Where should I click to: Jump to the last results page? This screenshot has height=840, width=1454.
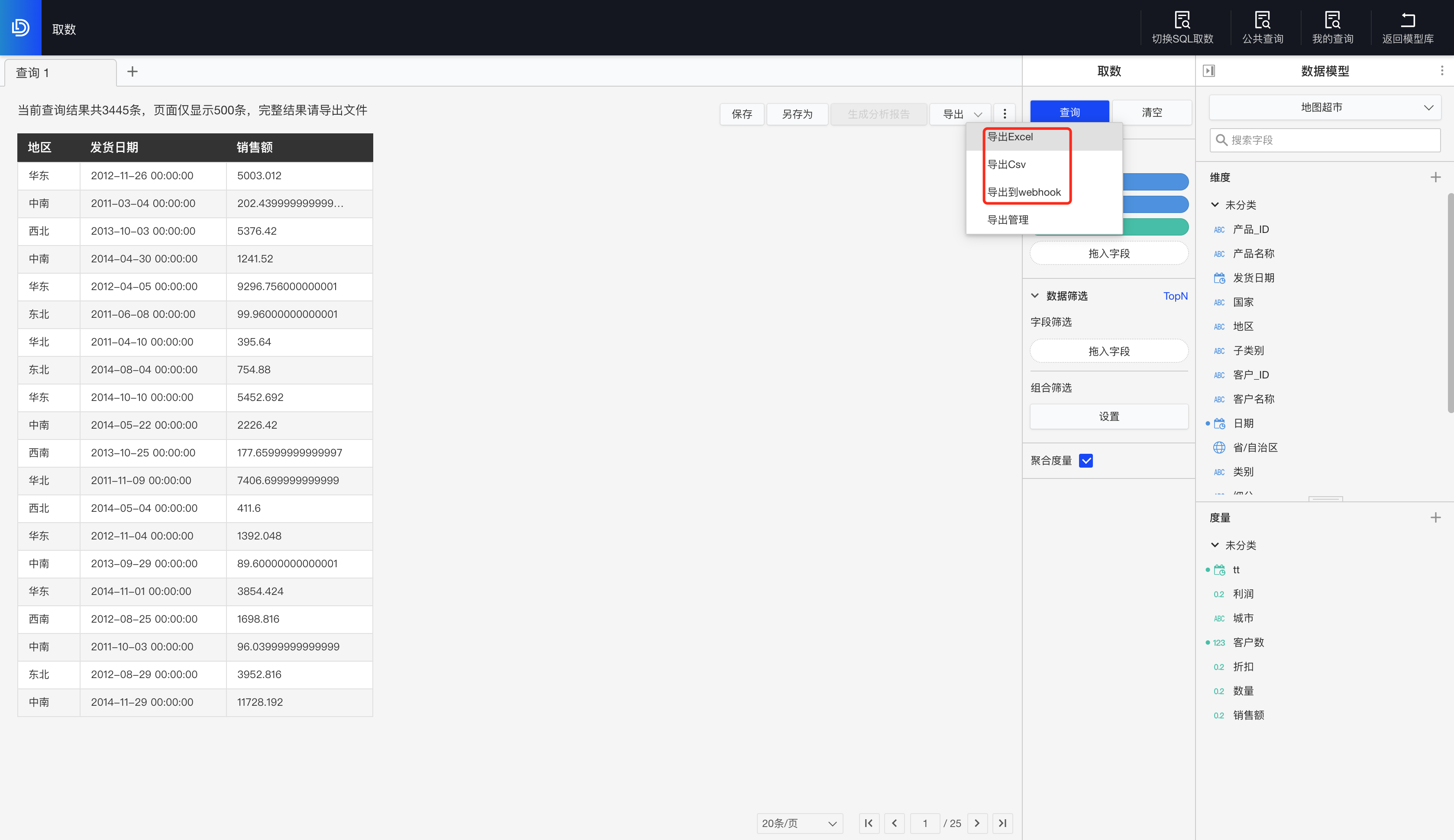[1002, 823]
